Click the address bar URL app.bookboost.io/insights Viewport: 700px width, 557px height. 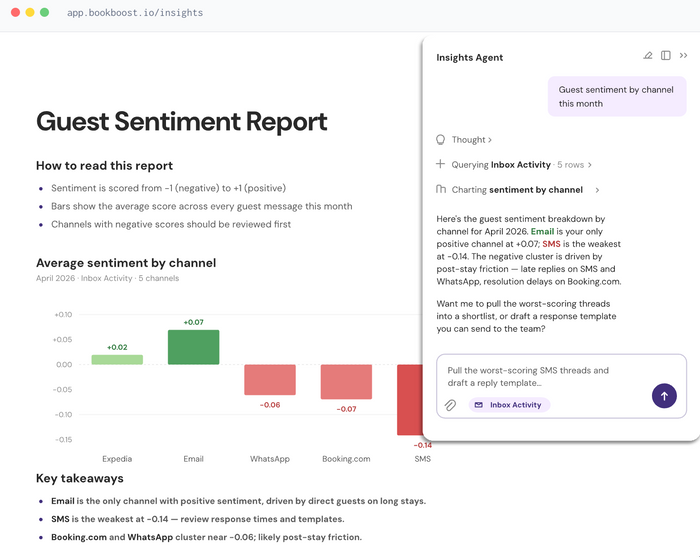click(x=135, y=12)
